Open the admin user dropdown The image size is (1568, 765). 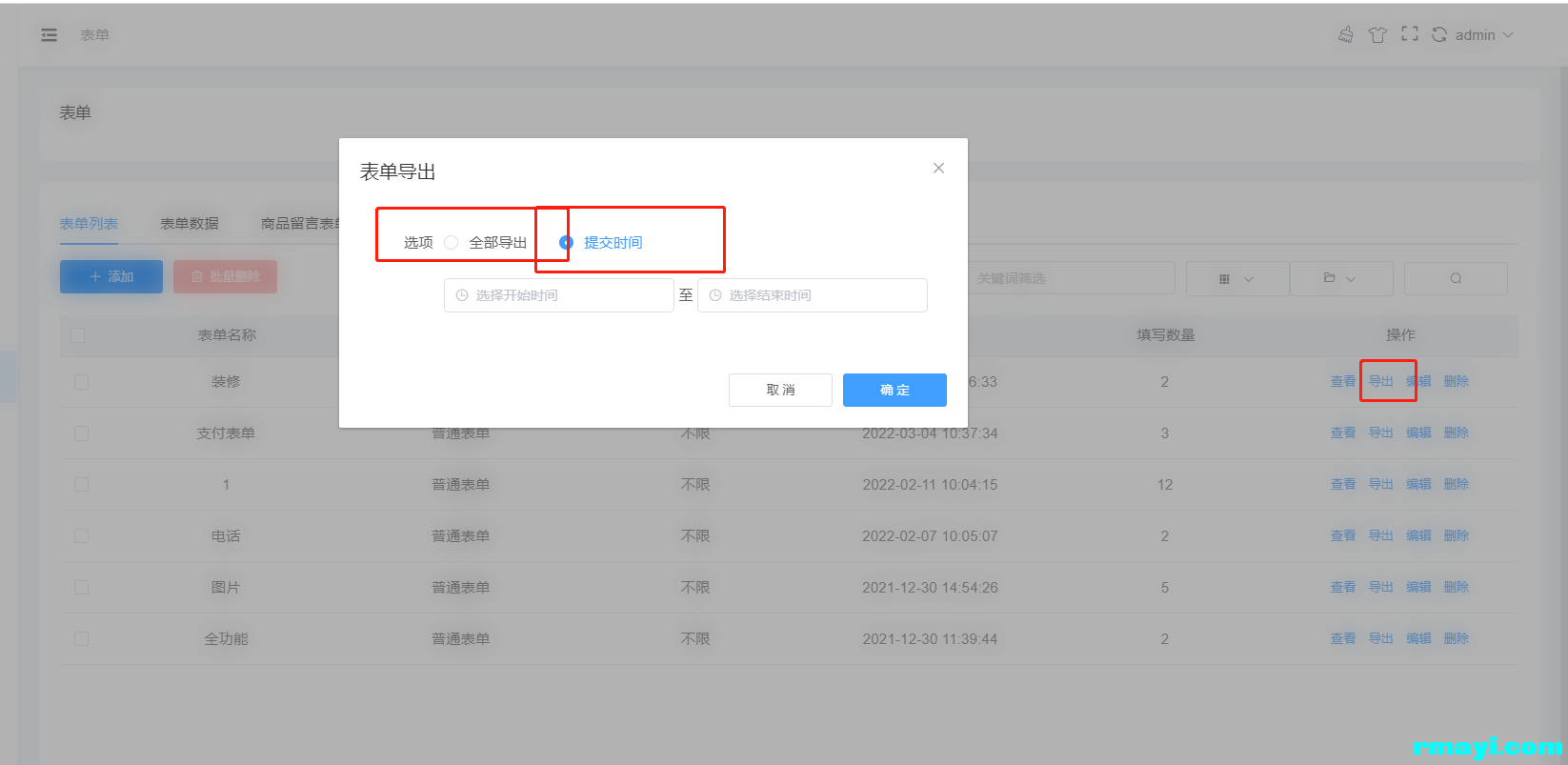click(x=1484, y=35)
